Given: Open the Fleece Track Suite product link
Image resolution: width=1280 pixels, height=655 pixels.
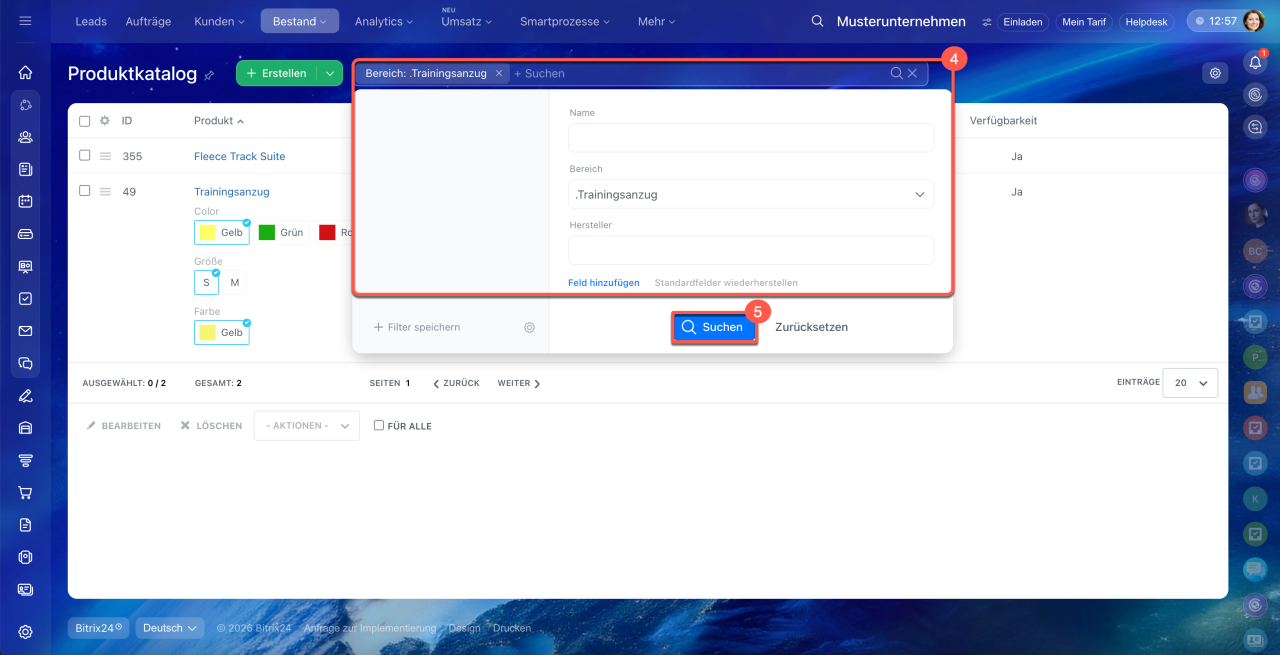Looking at the screenshot, I should (x=240, y=156).
